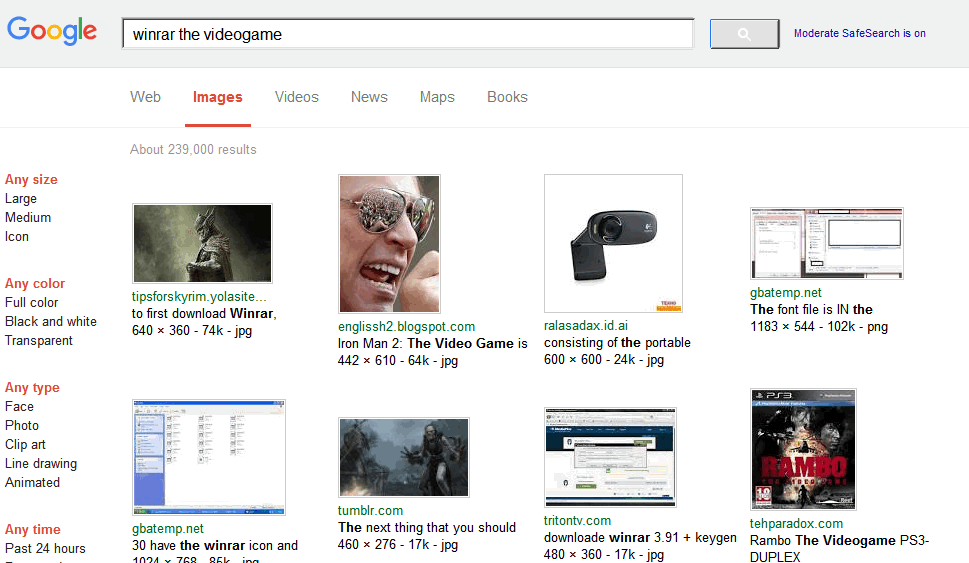Click 'The font file is IN the' caption

click(x=811, y=310)
